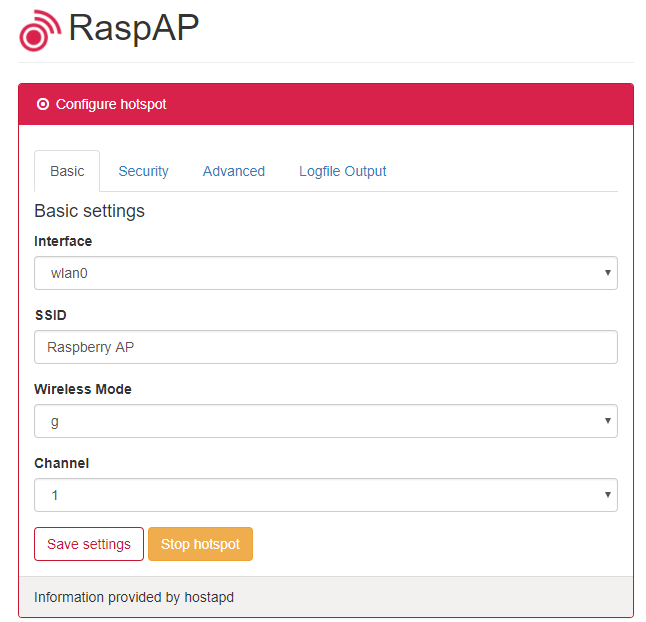Switch to the Advanced tab

(234, 171)
